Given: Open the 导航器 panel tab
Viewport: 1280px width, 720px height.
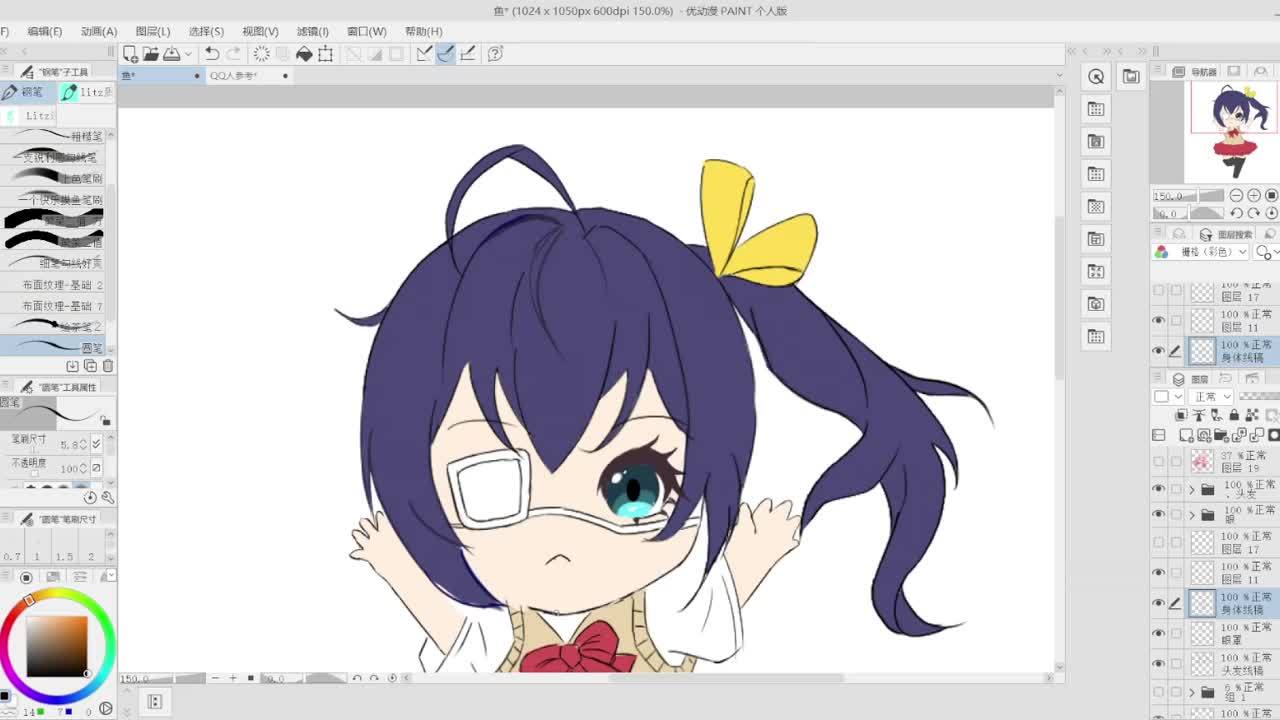Looking at the screenshot, I should point(1196,72).
